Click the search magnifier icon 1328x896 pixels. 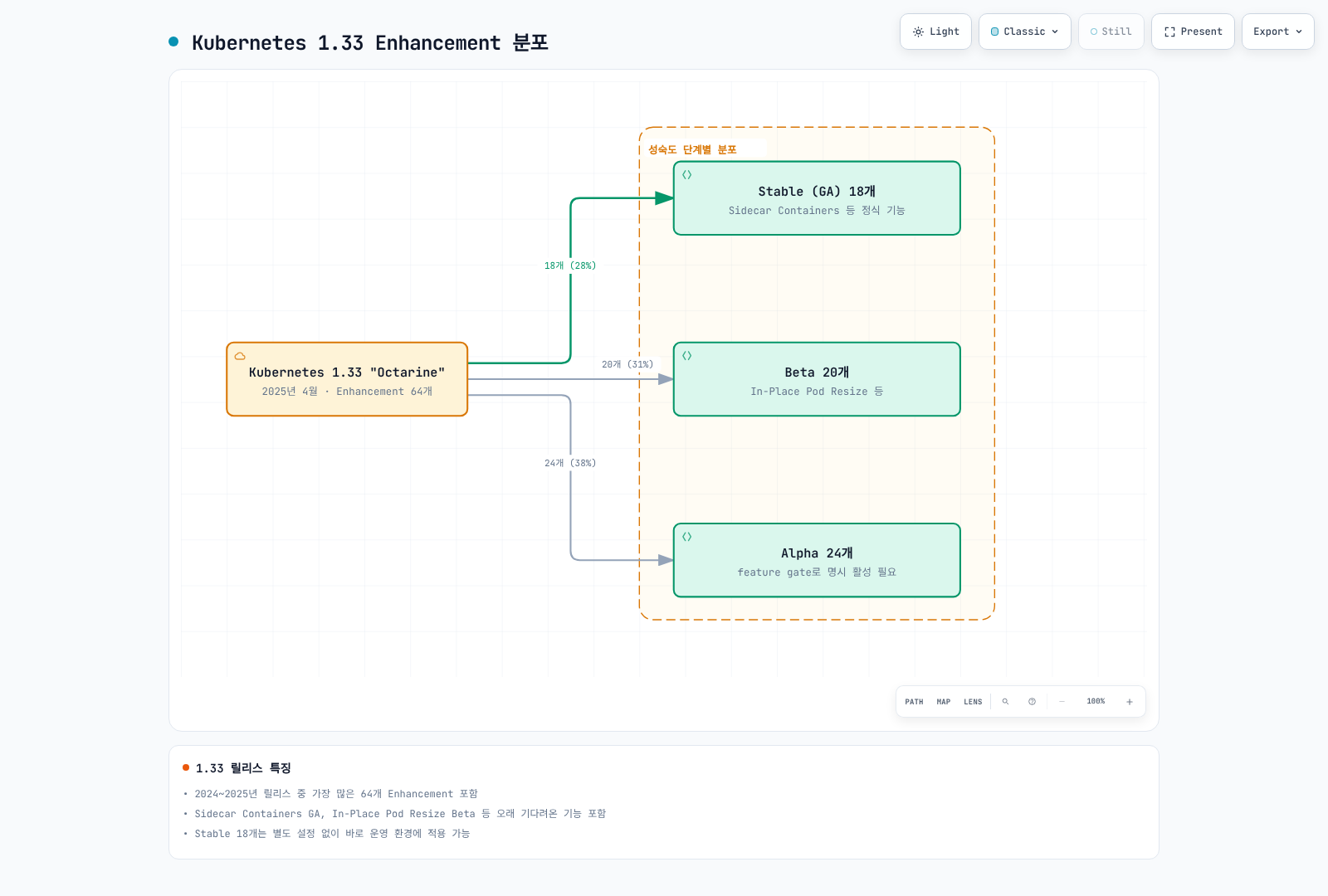coord(1005,702)
